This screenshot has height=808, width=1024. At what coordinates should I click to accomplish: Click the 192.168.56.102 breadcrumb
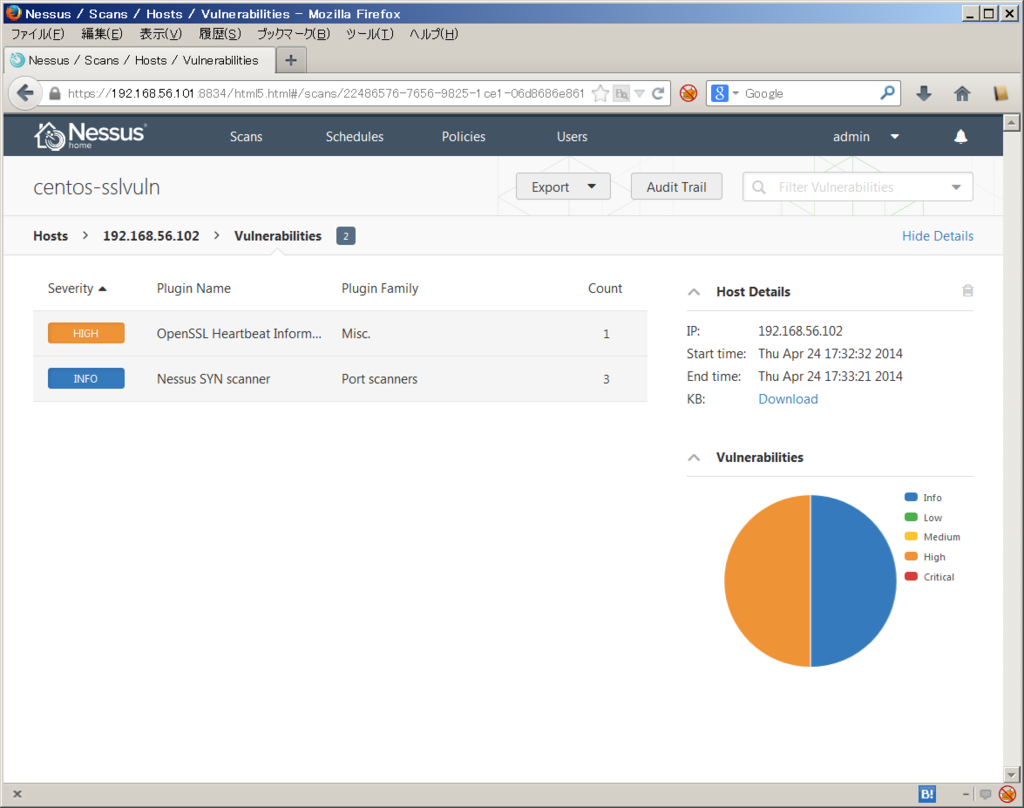click(151, 236)
